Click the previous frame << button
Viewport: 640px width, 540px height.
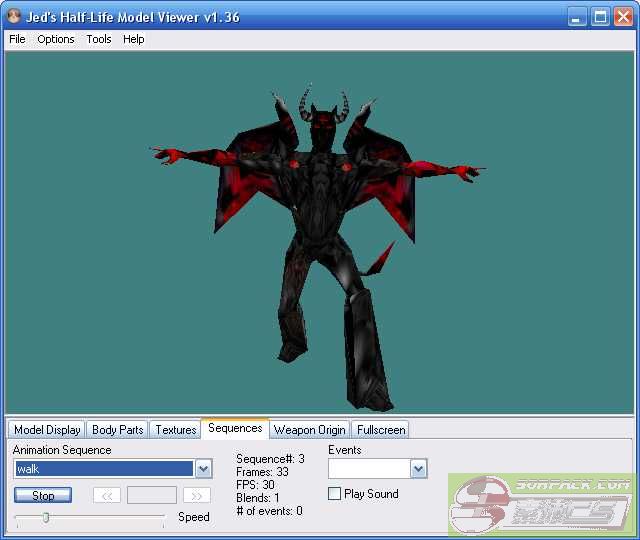click(x=107, y=495)
